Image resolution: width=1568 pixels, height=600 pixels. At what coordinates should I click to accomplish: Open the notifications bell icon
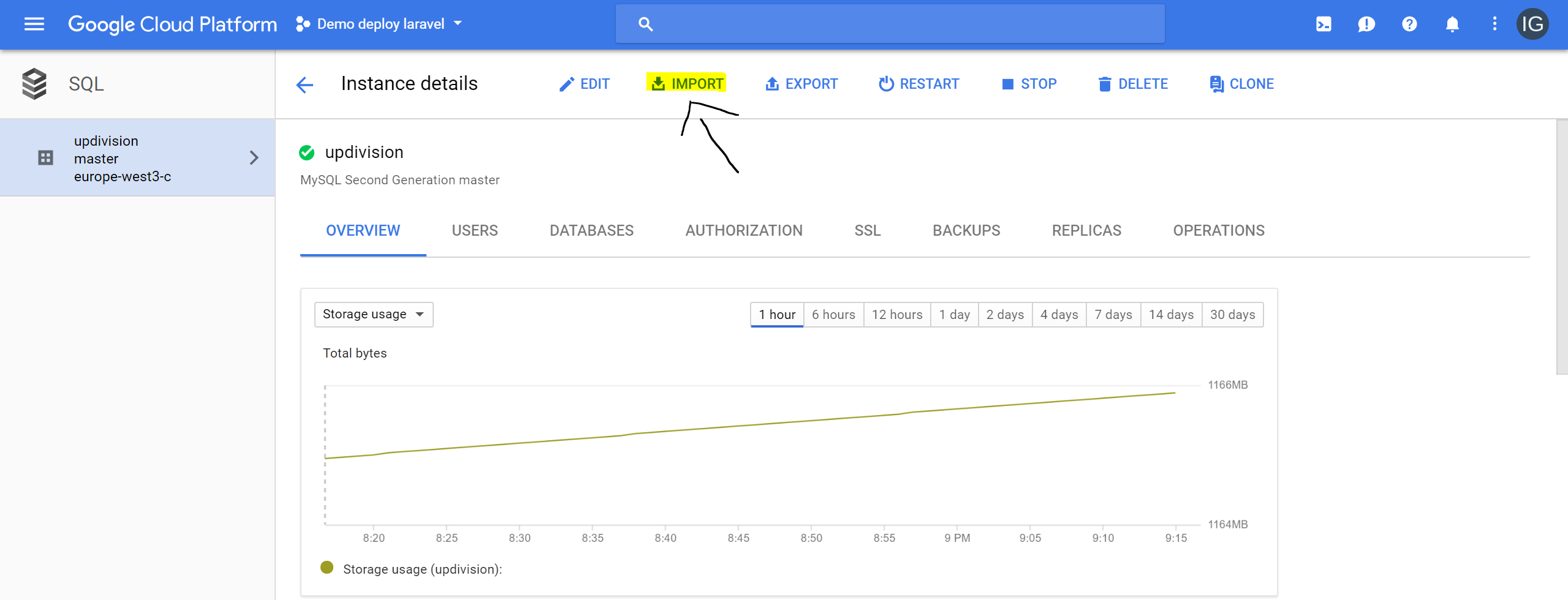pyautogui.click(x=1452, y=24)
